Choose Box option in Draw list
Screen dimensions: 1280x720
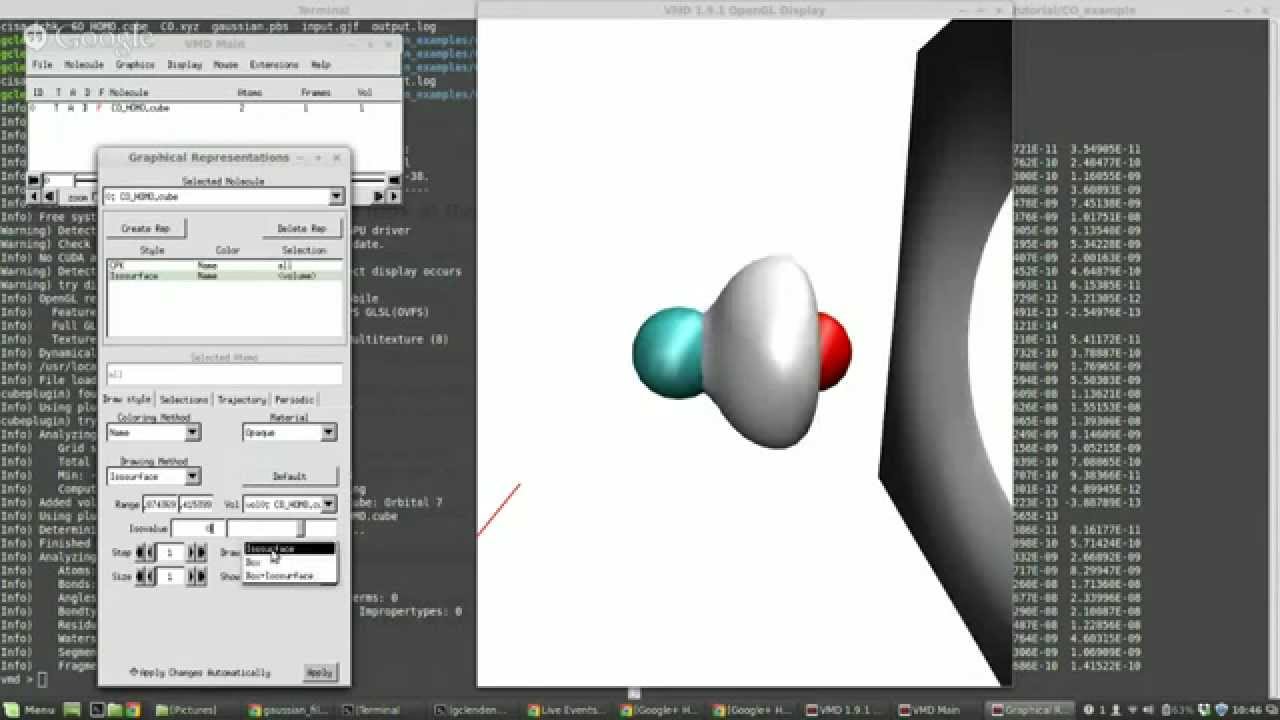pos(289,562)
